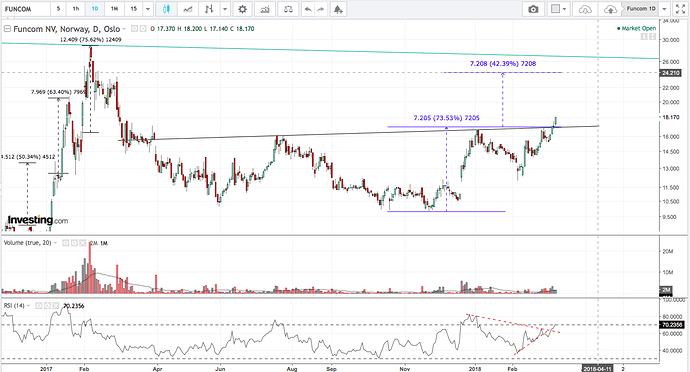This screenshot has height=372, width=690.
Task: Click middle small icon beside Volume label
Action: (x=74, y=243)
